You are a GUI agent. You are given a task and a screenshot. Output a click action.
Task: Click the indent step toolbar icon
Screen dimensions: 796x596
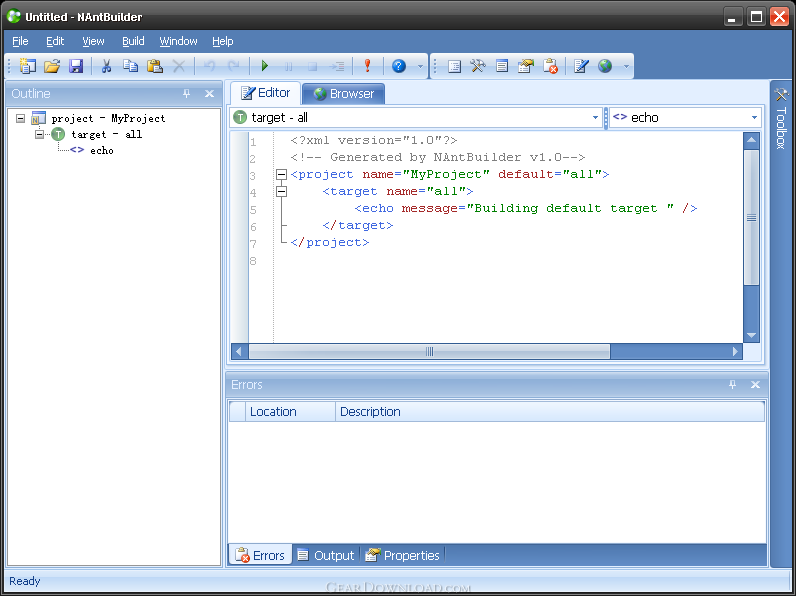(337, 67)
